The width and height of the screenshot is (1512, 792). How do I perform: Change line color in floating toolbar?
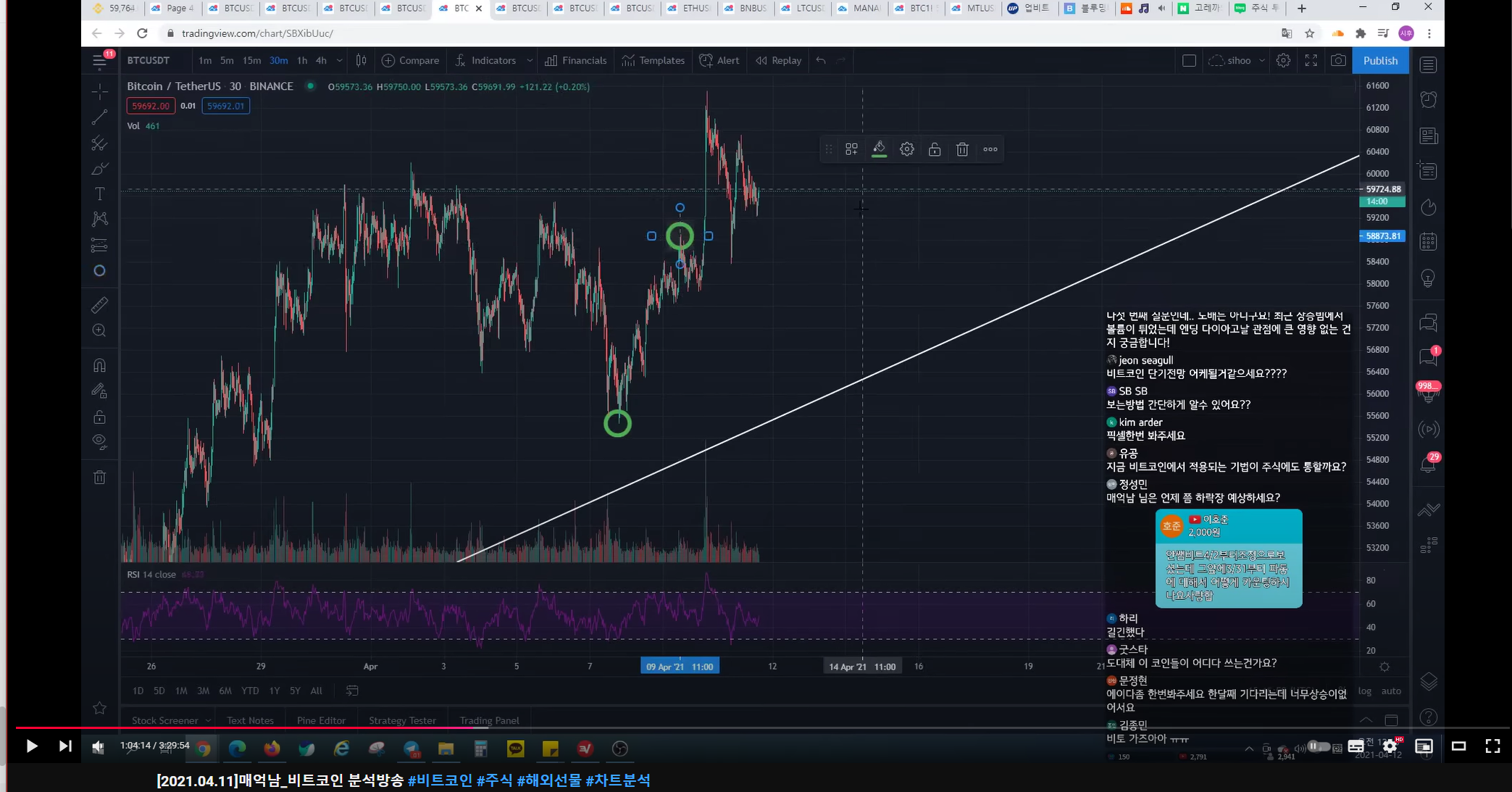[x=879, y=149]
